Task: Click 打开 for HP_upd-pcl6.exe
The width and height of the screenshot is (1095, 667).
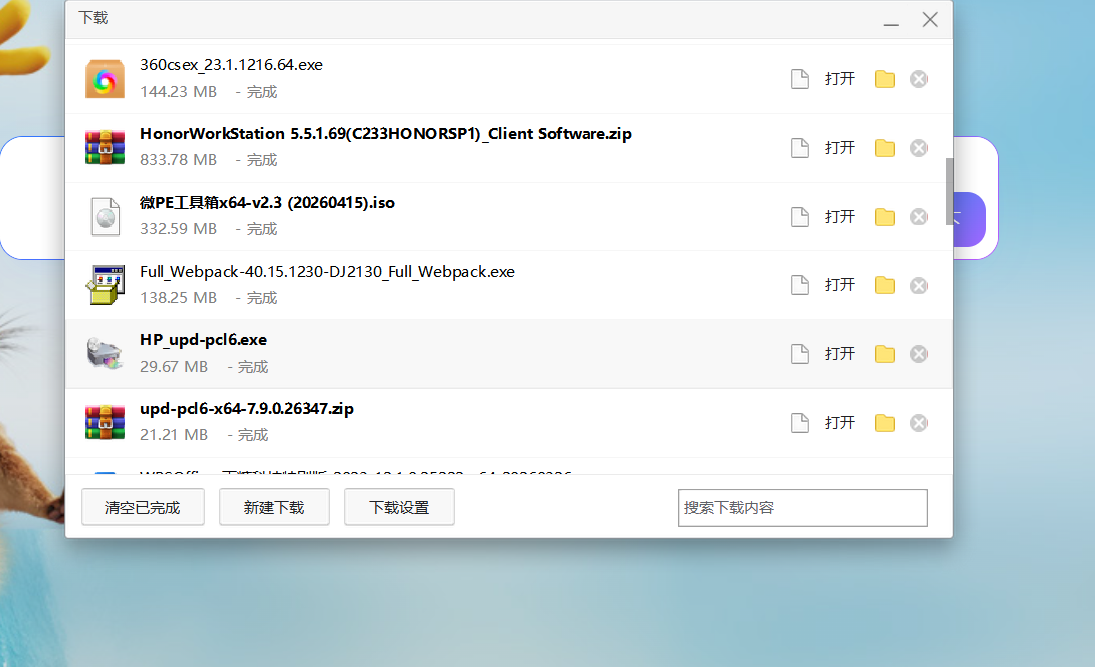Action: (x=839, y=354)
